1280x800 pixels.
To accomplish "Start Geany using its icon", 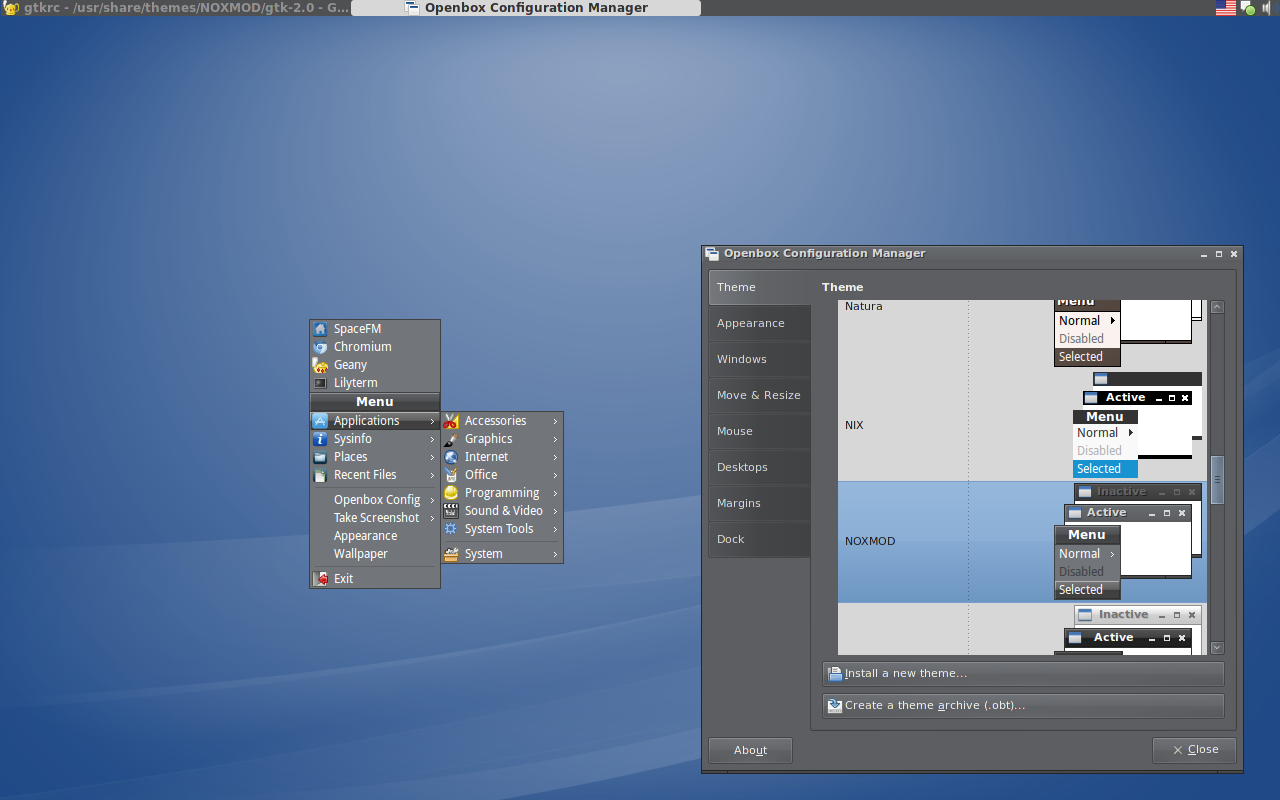I will (320, 365).
